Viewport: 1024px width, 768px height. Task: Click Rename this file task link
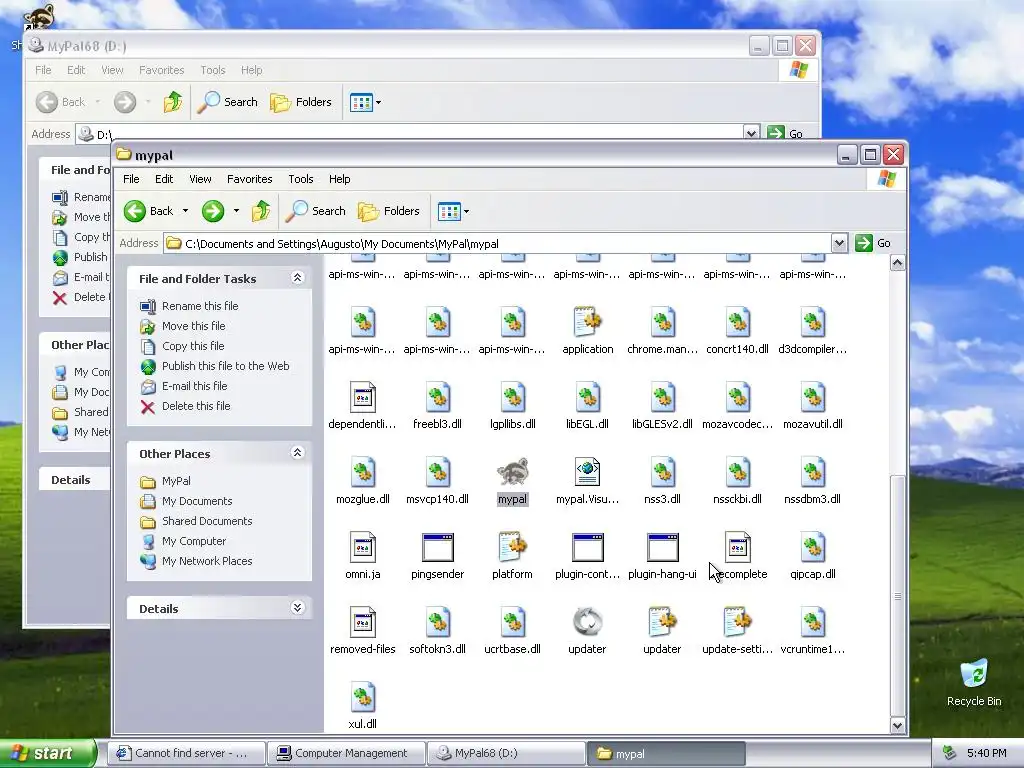pos(200,306)
